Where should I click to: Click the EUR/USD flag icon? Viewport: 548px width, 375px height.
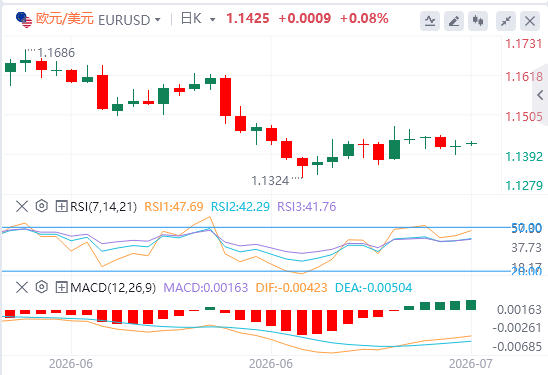tap(24, 20)
